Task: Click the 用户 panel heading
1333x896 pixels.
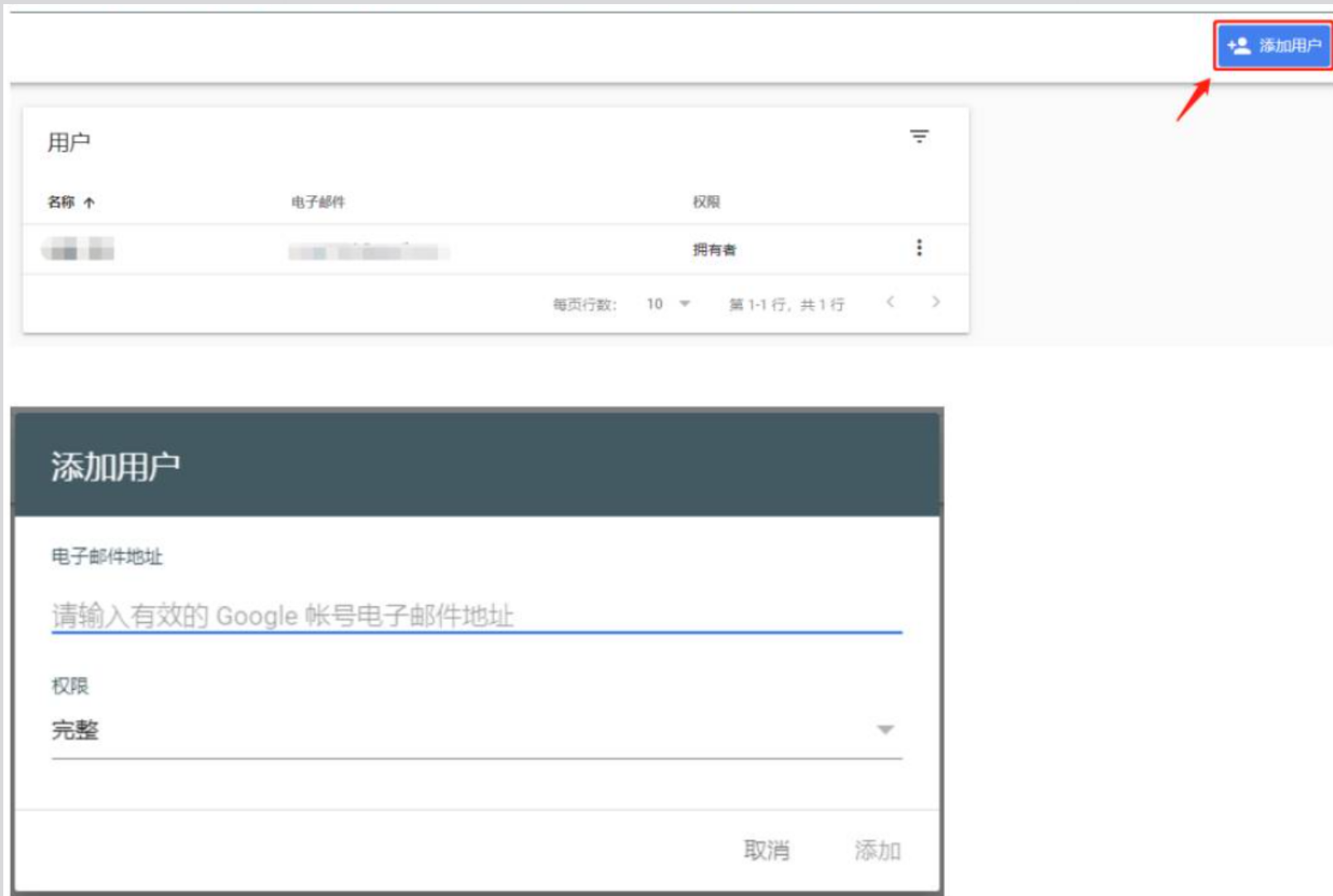Action: (x=70, y=142)
